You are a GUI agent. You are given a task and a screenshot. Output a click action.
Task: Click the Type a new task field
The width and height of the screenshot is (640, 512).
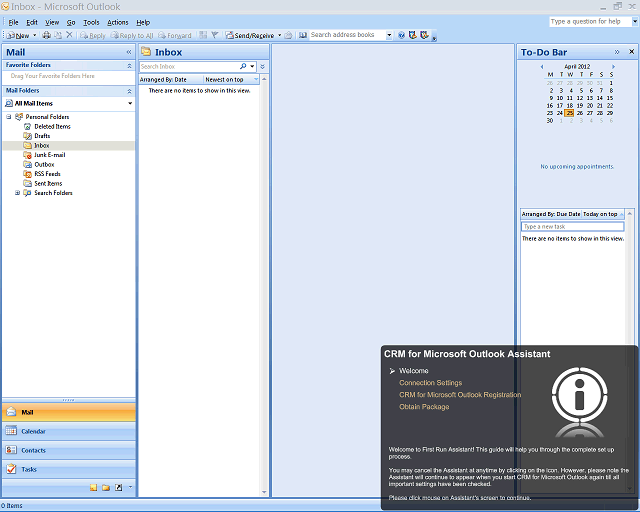(573, 227)
